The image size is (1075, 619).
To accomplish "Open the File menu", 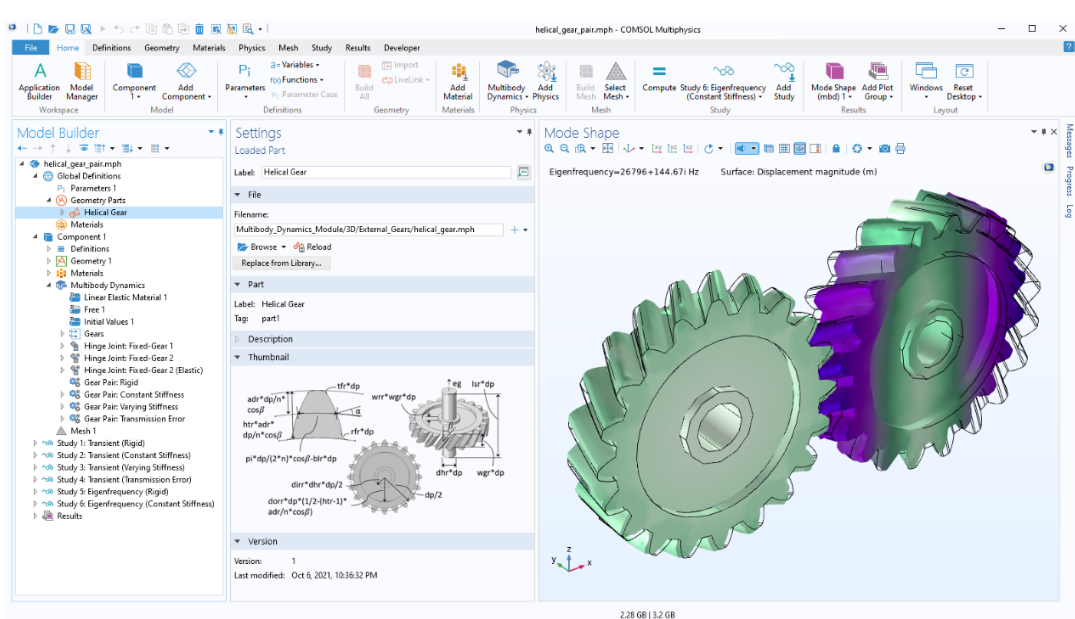I will tap(31, 48).
